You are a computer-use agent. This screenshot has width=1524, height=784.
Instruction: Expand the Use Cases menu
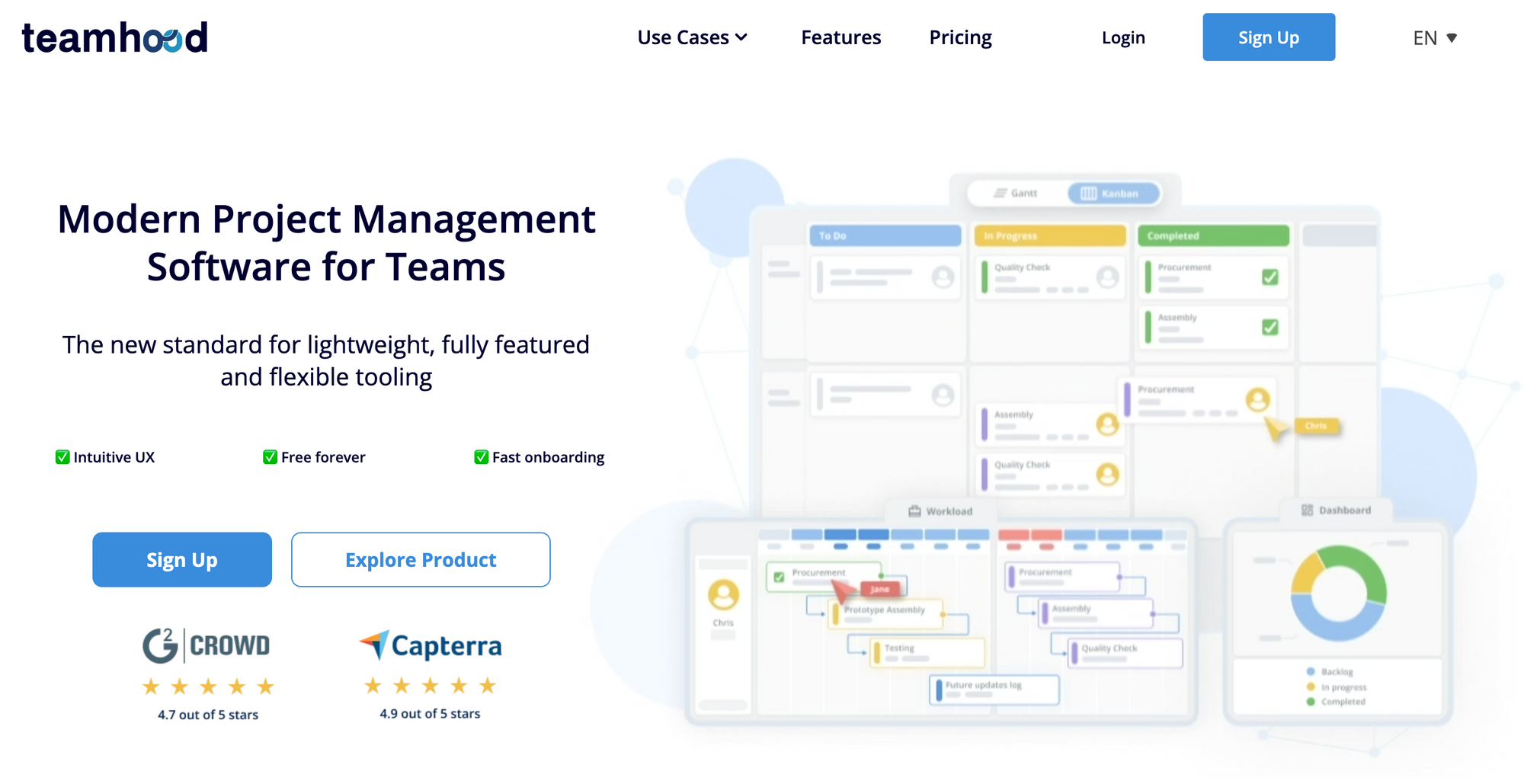click(692, 37)
